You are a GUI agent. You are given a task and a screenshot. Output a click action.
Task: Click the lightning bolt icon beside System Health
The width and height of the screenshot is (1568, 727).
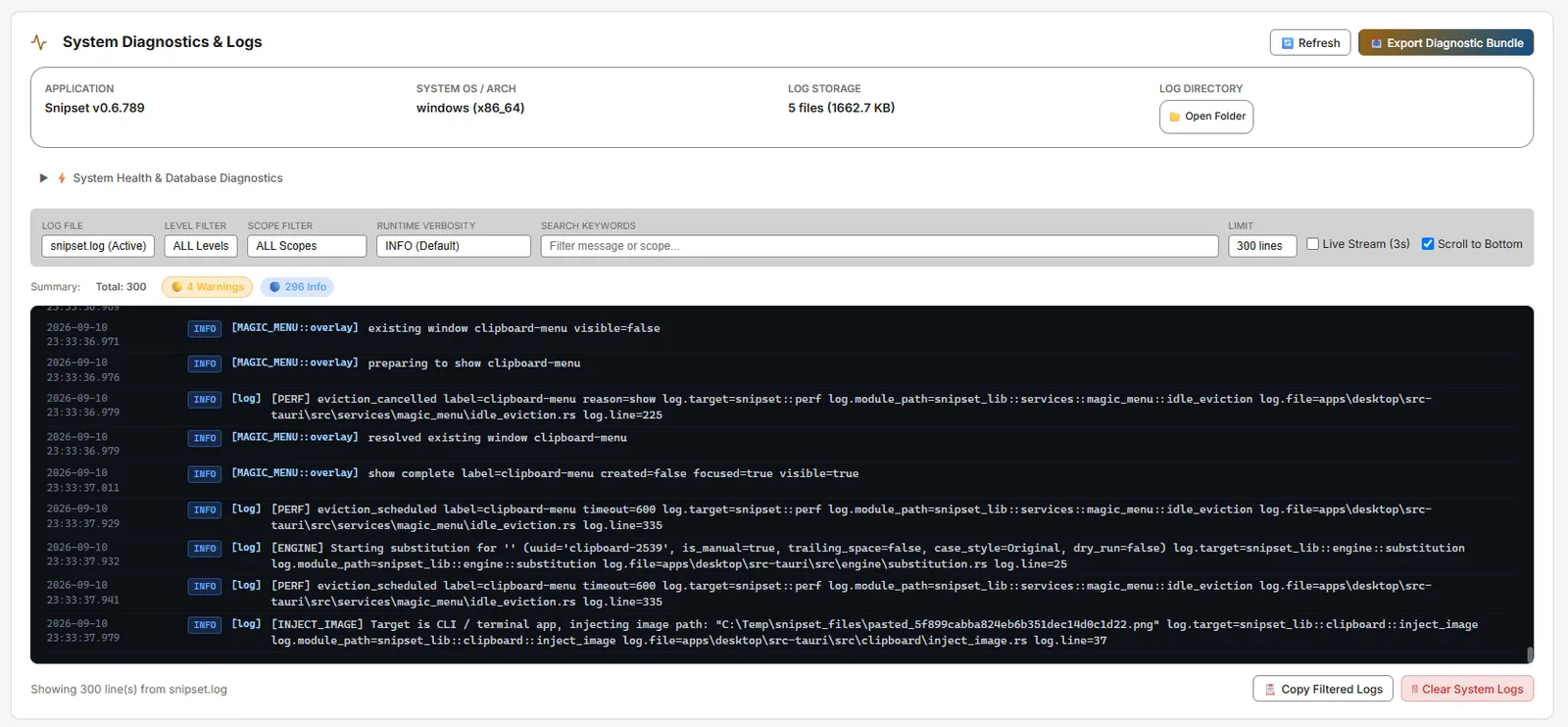click(62, 178)
